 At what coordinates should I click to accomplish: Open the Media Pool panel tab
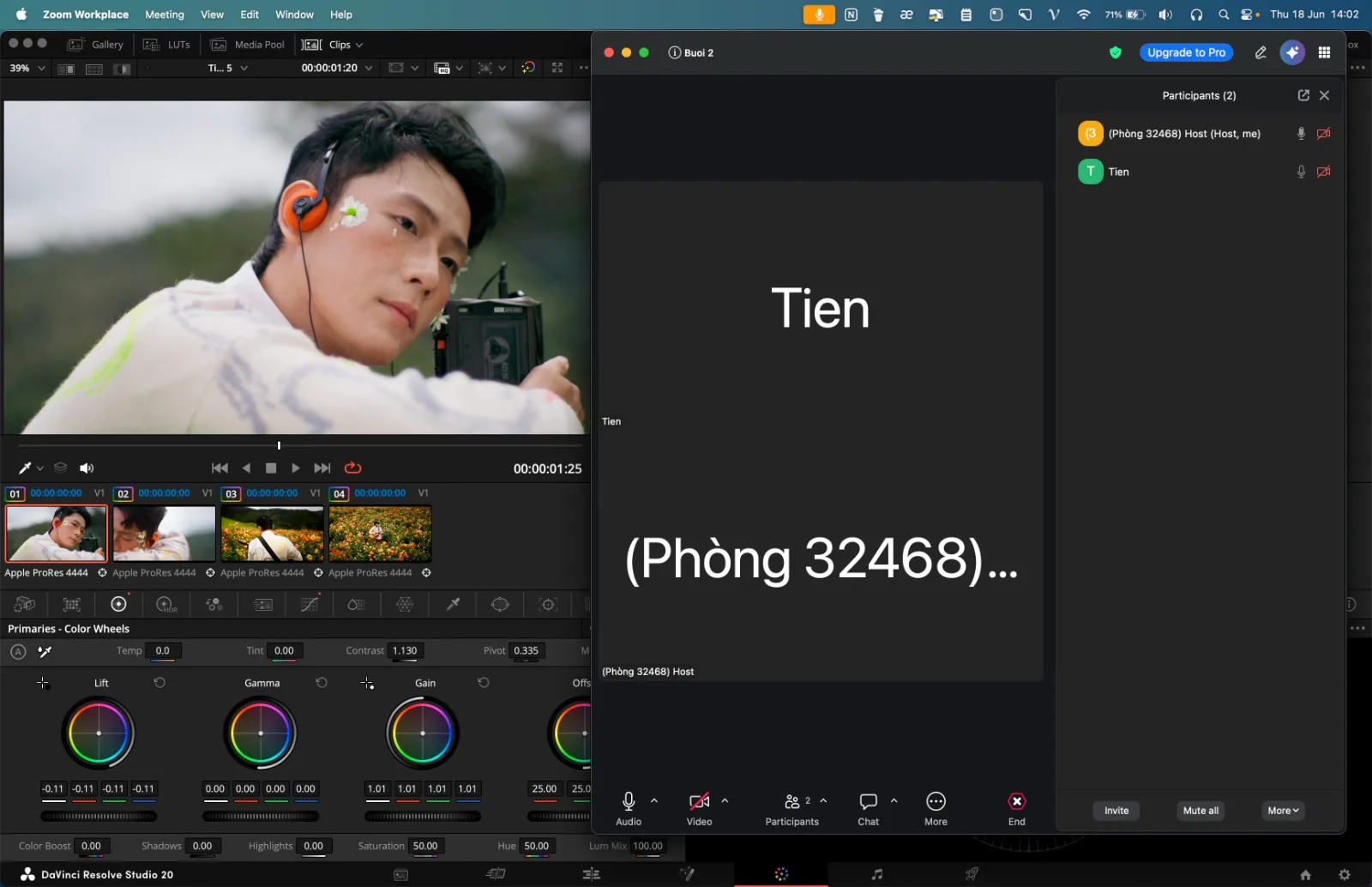(248, 45)
